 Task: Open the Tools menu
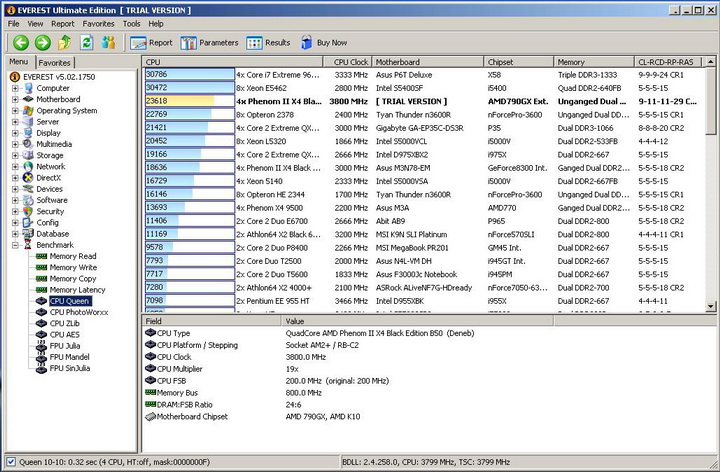click(x=131, y=23)
